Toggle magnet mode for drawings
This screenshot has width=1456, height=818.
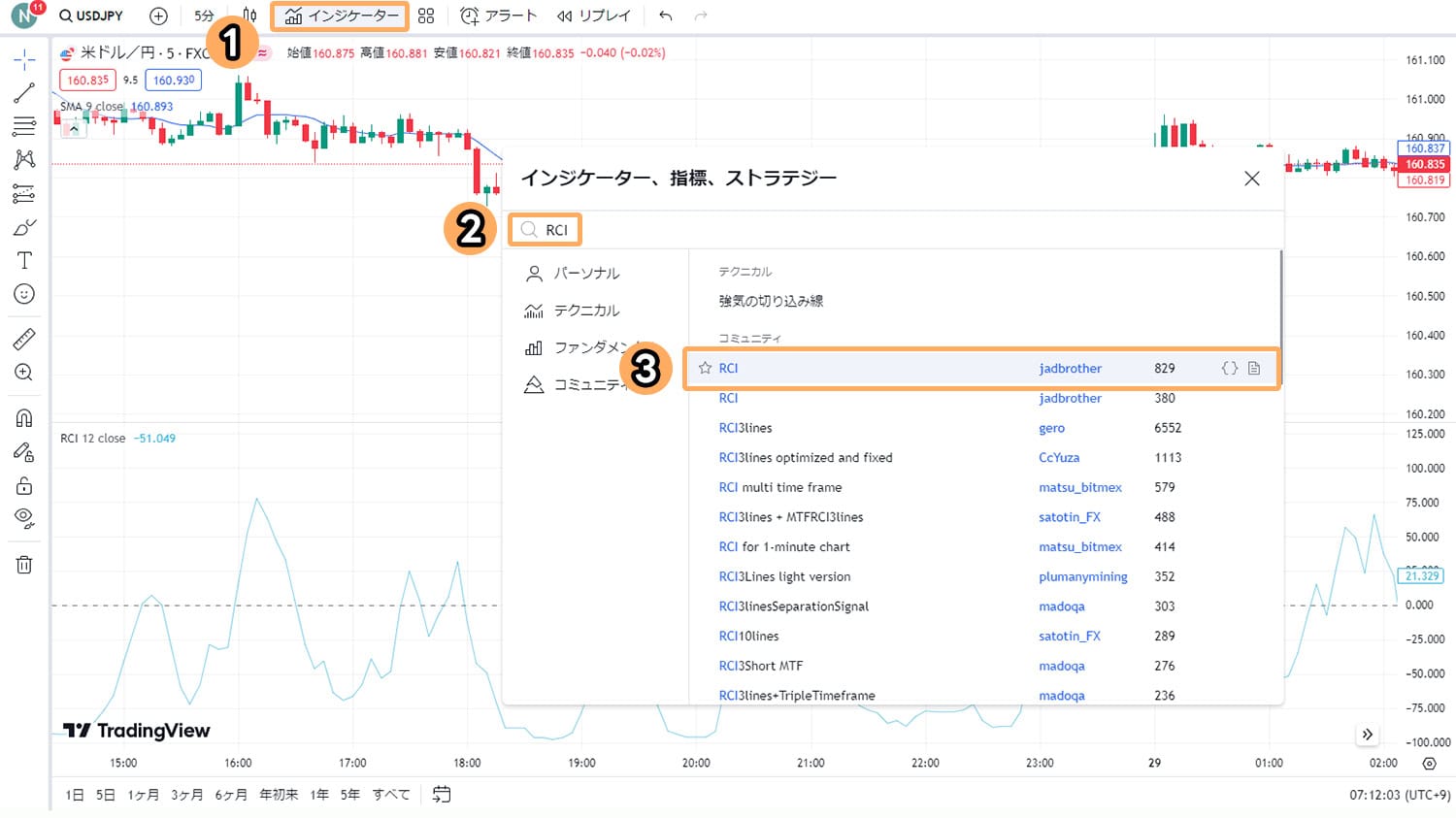[x=24, y=418]
